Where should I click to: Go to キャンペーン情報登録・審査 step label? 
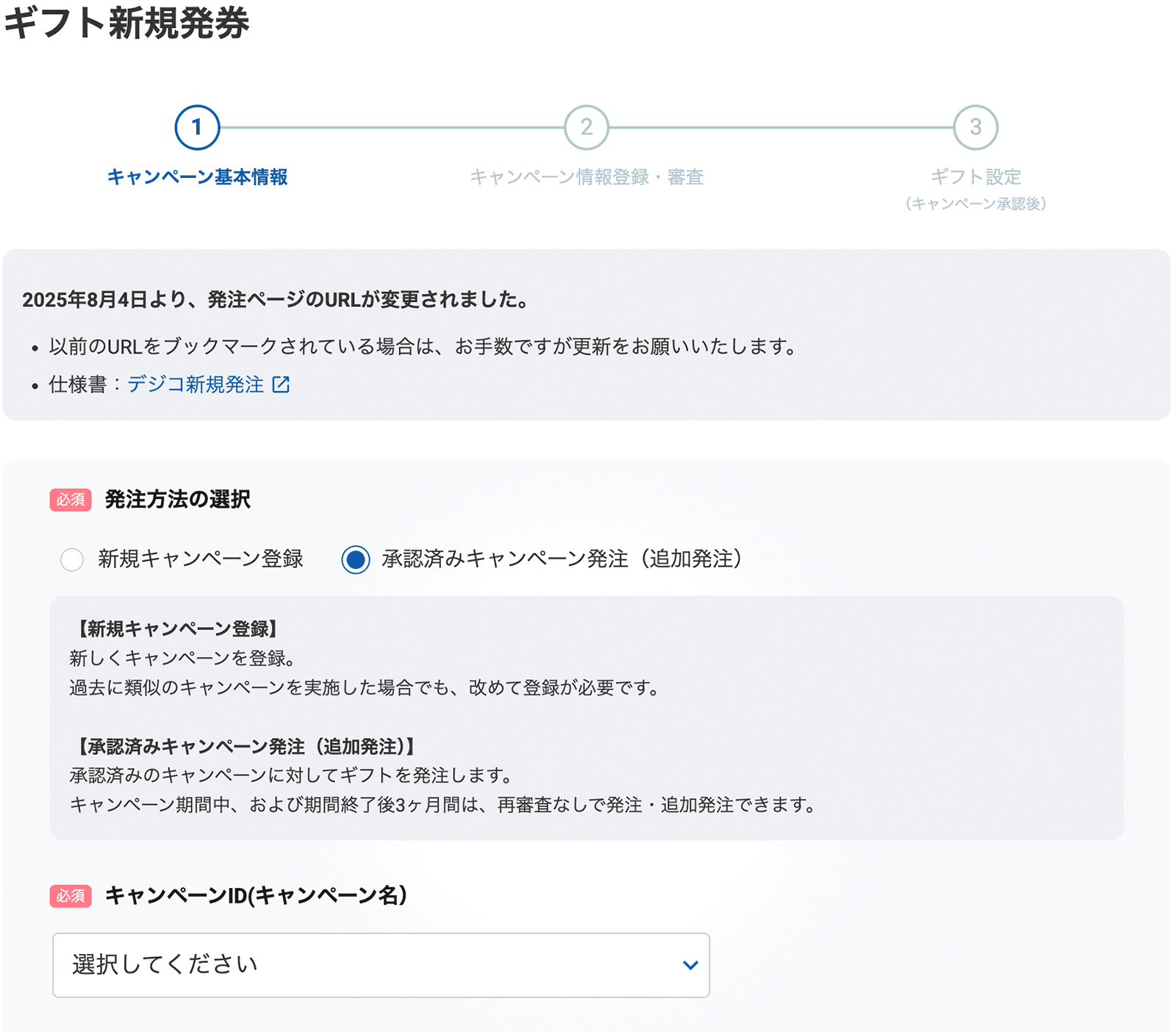click(x=587, y=177)
